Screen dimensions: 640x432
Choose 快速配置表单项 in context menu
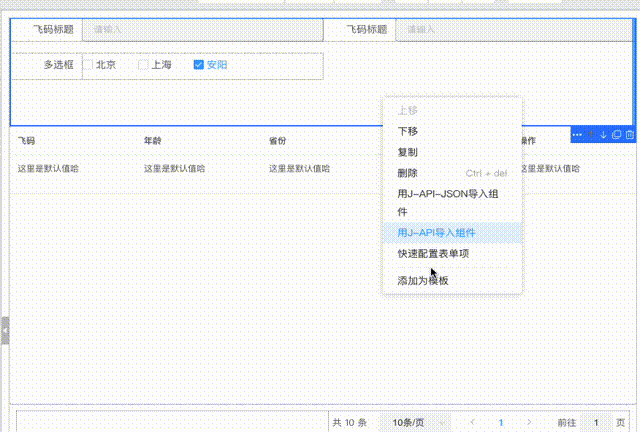point(433,254)
